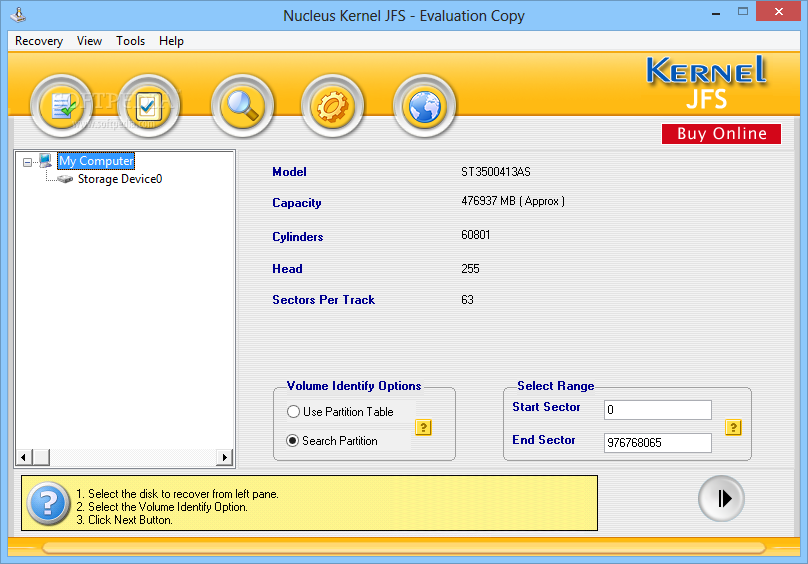
Task: Click the Next arrow button
Action: click(721, 499)
